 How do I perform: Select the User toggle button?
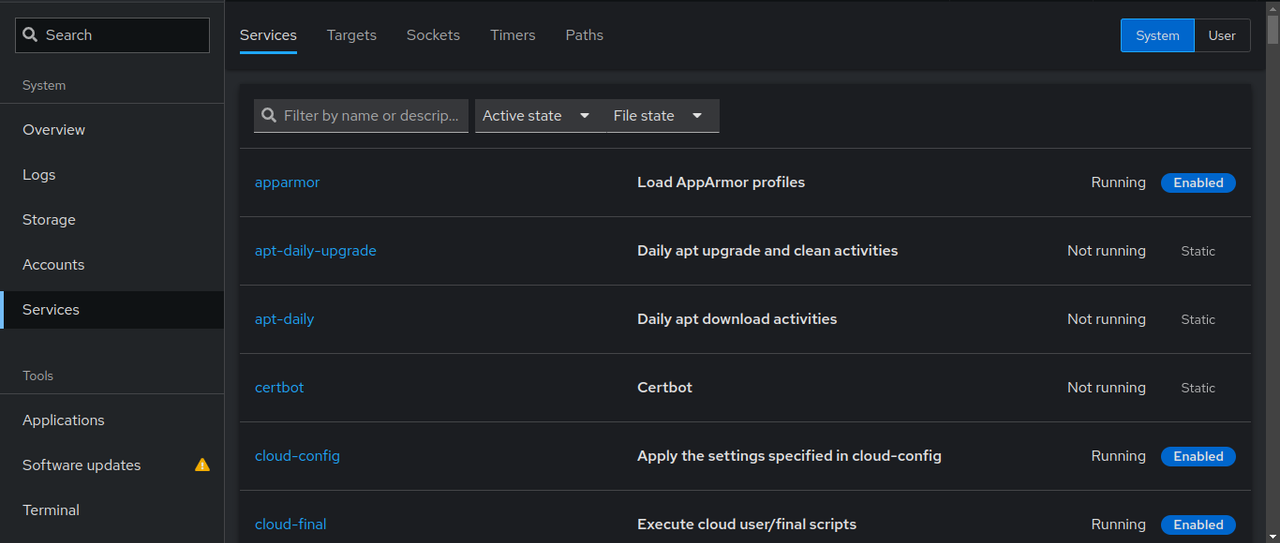[1222, 35]
